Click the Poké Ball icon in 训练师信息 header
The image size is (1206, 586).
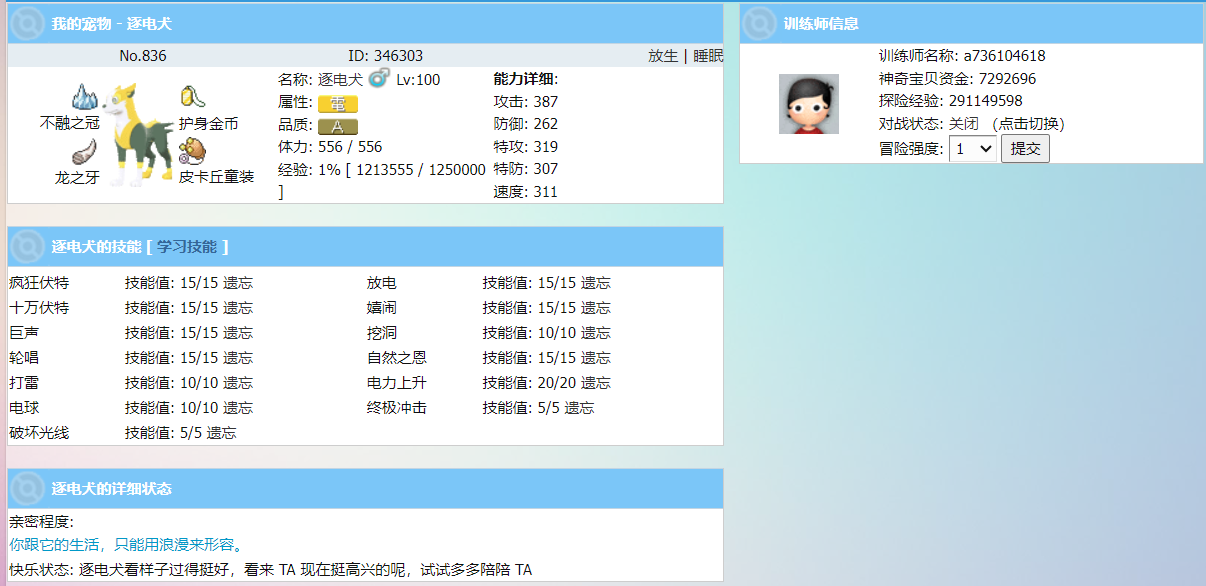pyautogui.click(x=760, y=23)
